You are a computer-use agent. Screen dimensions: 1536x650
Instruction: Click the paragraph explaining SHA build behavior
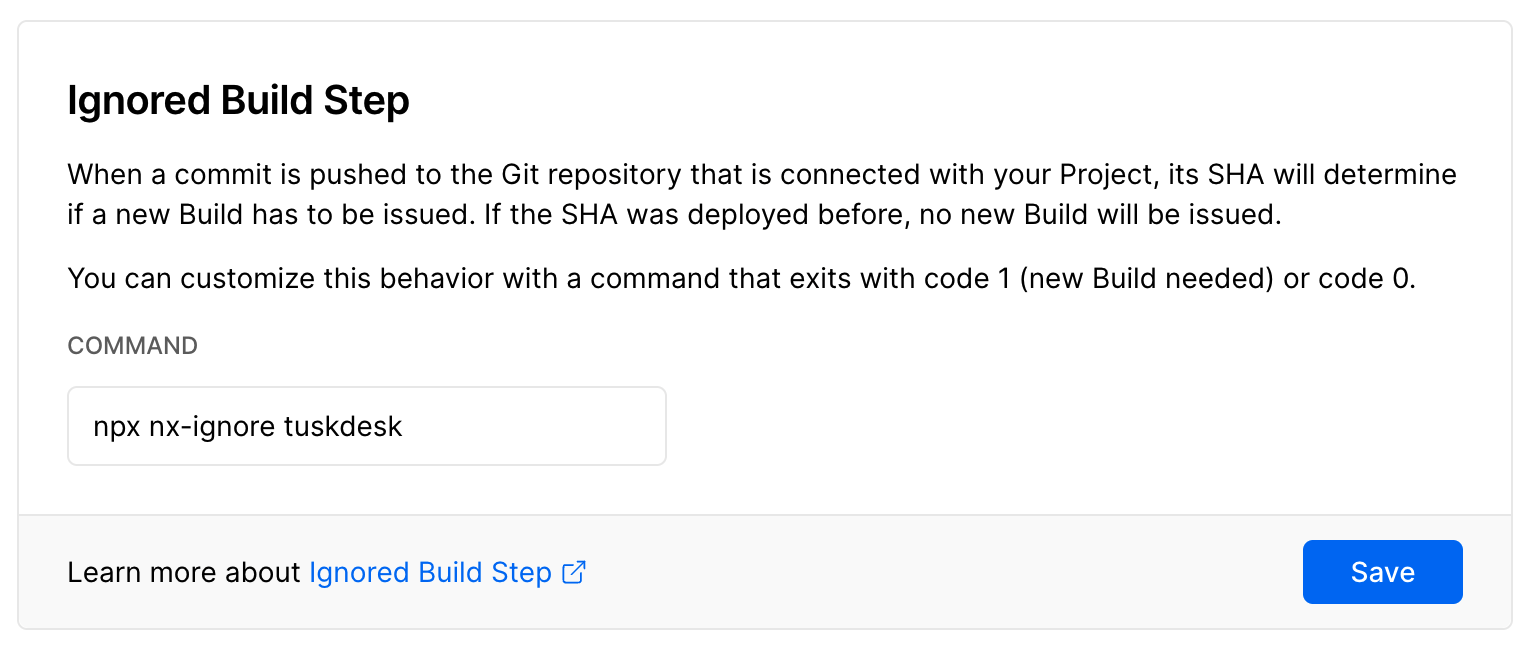(x=760, y=194)
